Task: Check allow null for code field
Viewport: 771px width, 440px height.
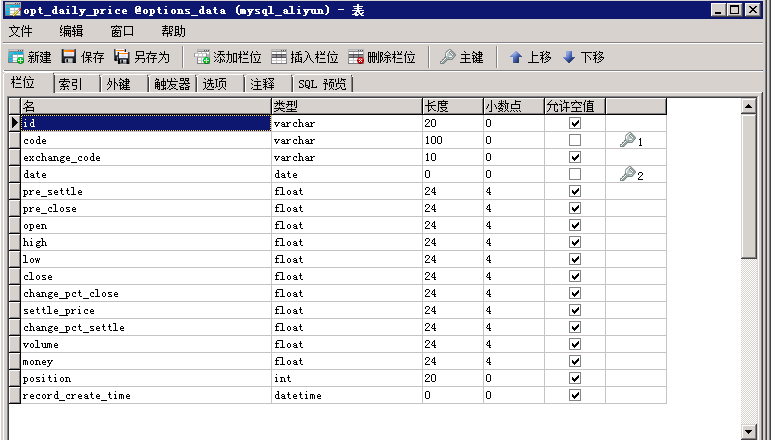Action: (x=575, y=140)
